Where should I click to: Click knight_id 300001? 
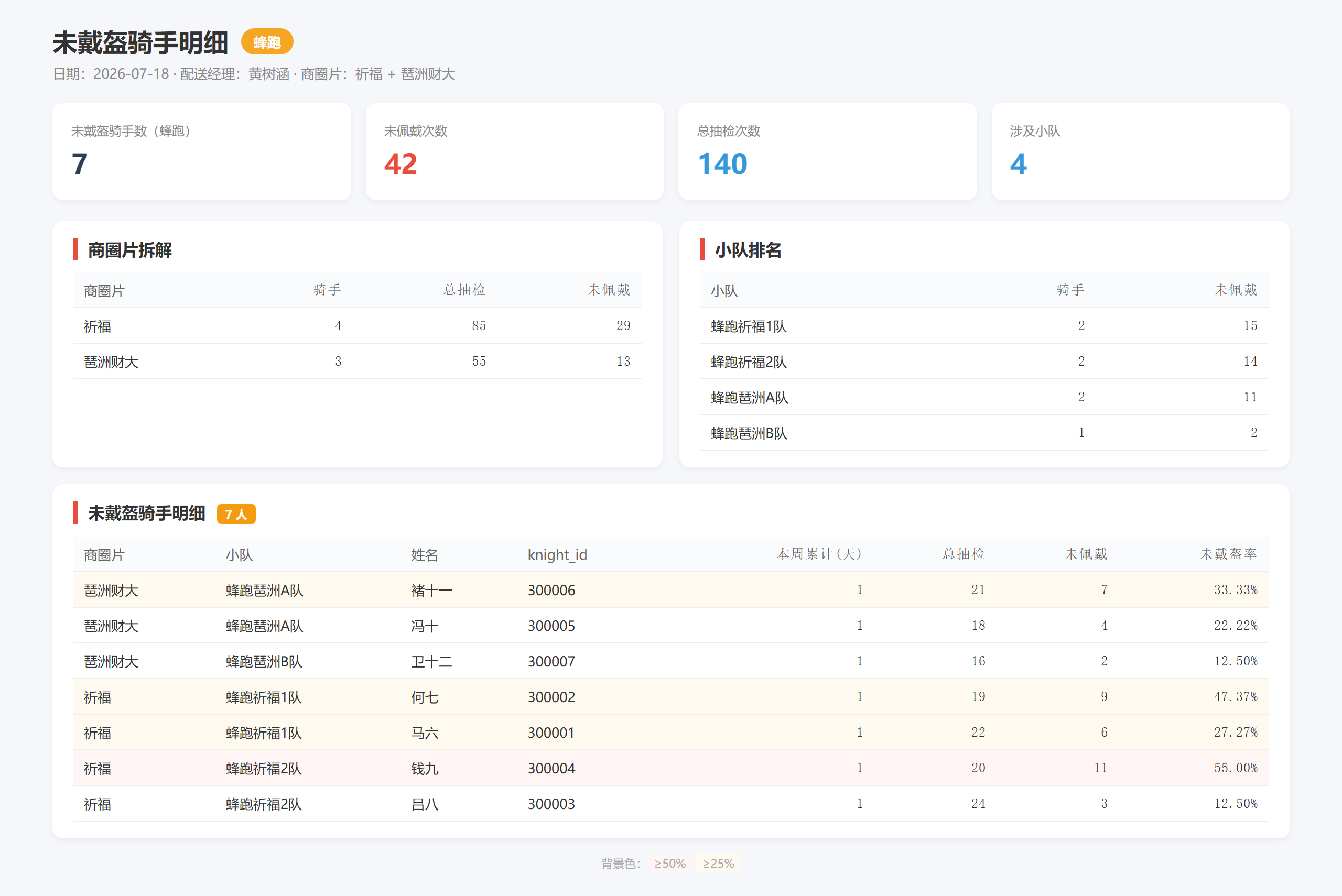click(551, 733)
